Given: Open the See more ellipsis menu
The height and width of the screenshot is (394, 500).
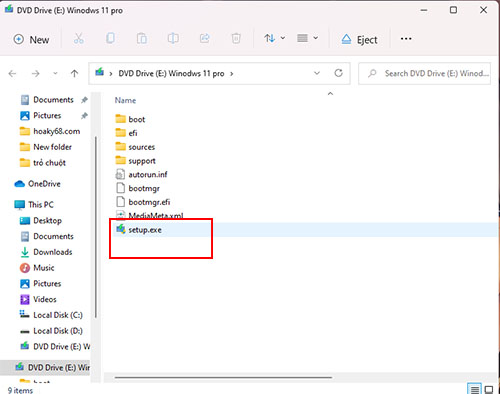Looking at the screenshot, I should click(406, 39).
